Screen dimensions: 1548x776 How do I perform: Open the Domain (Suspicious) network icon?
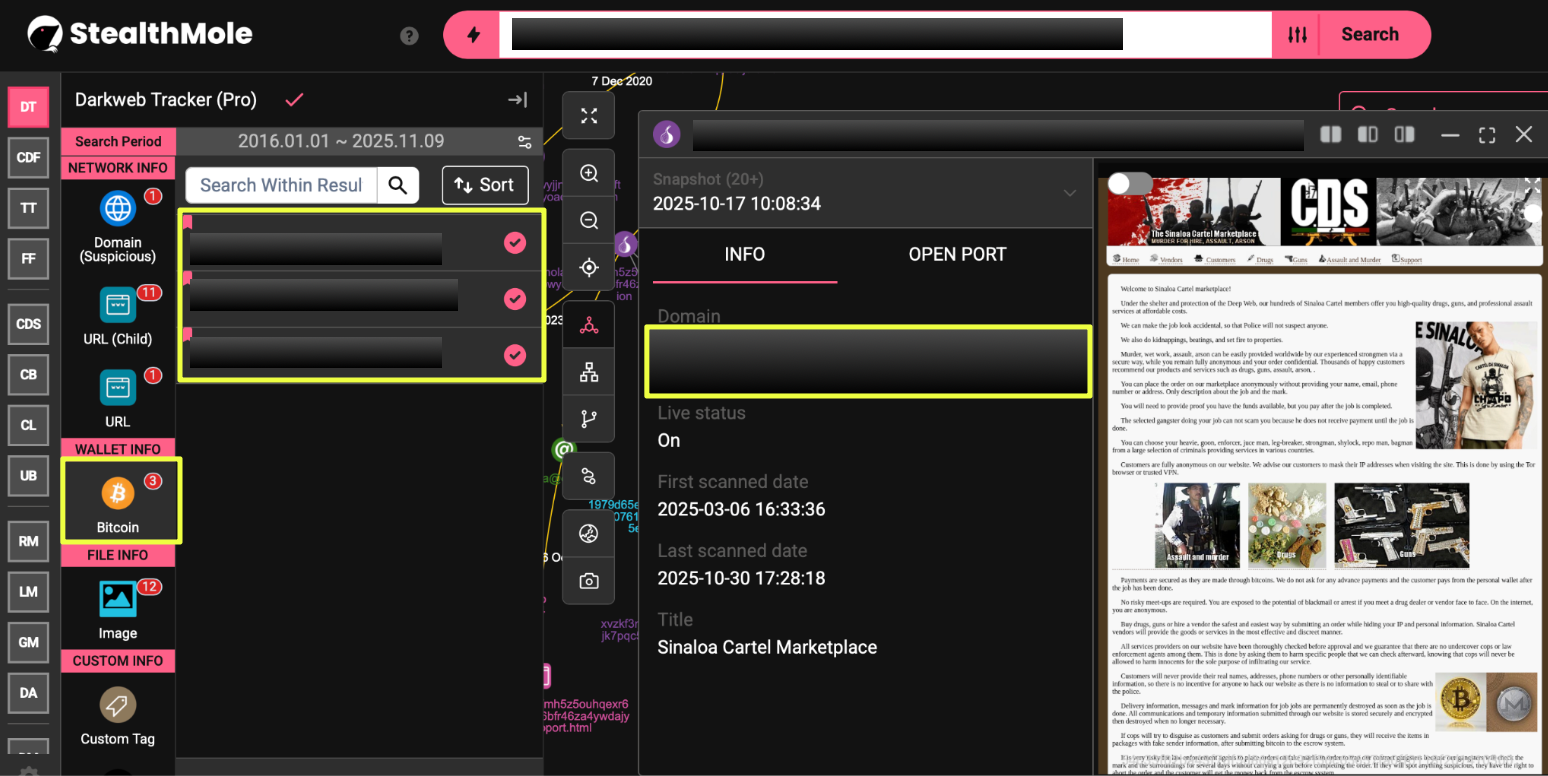(x=118, y=209)
